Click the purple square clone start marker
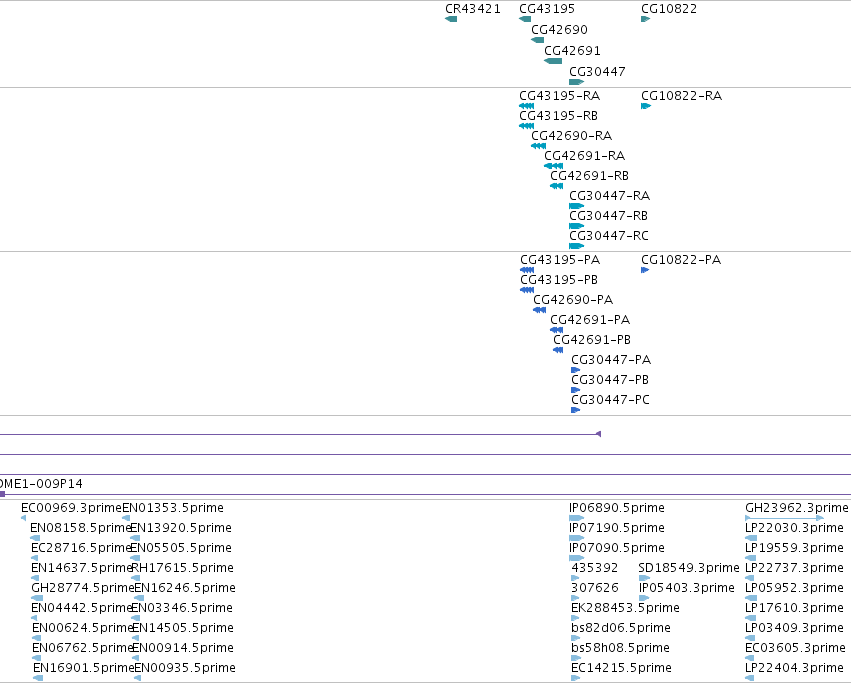 2,494
